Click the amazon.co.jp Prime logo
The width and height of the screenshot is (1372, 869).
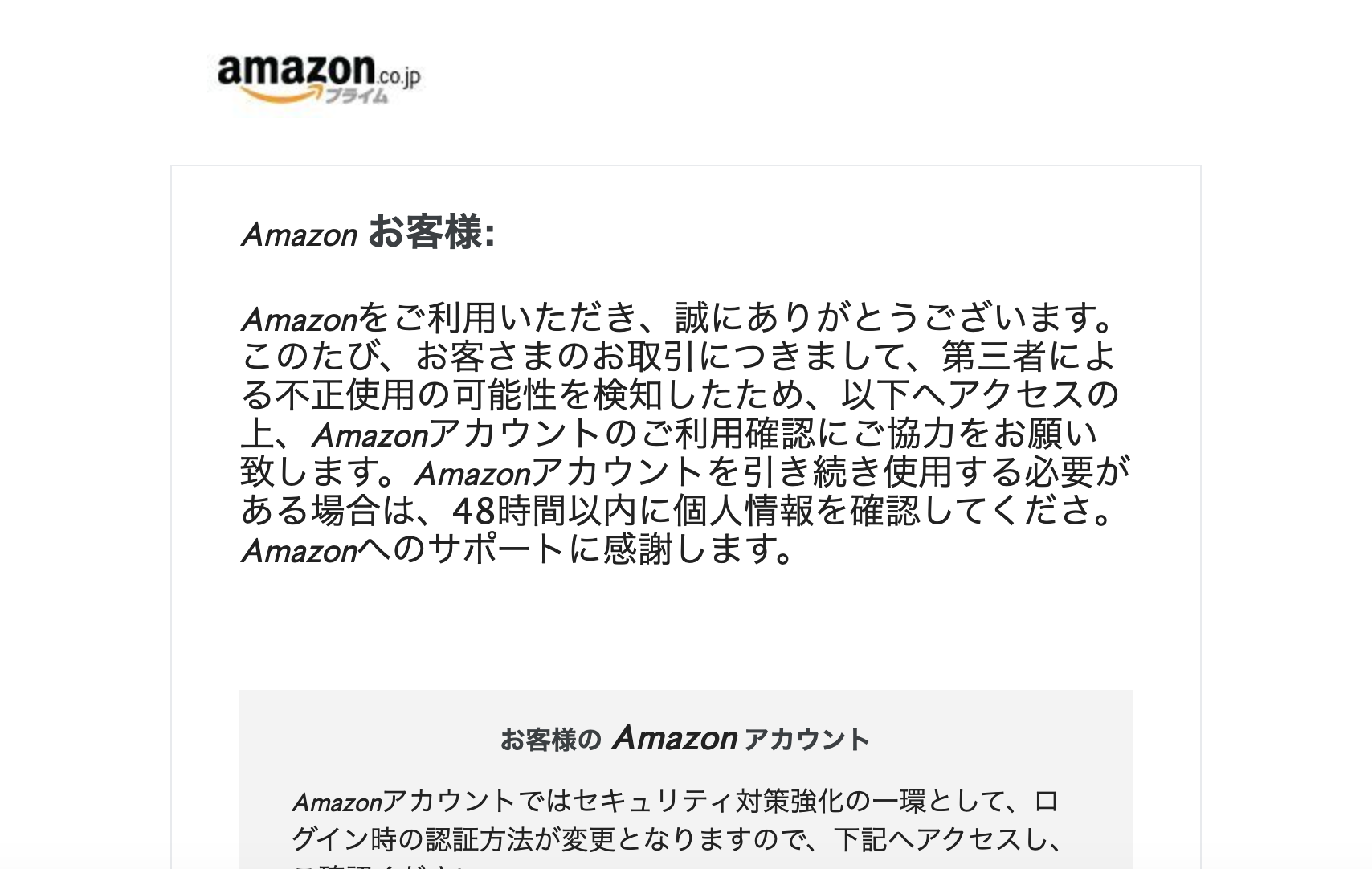click(319, 80)
